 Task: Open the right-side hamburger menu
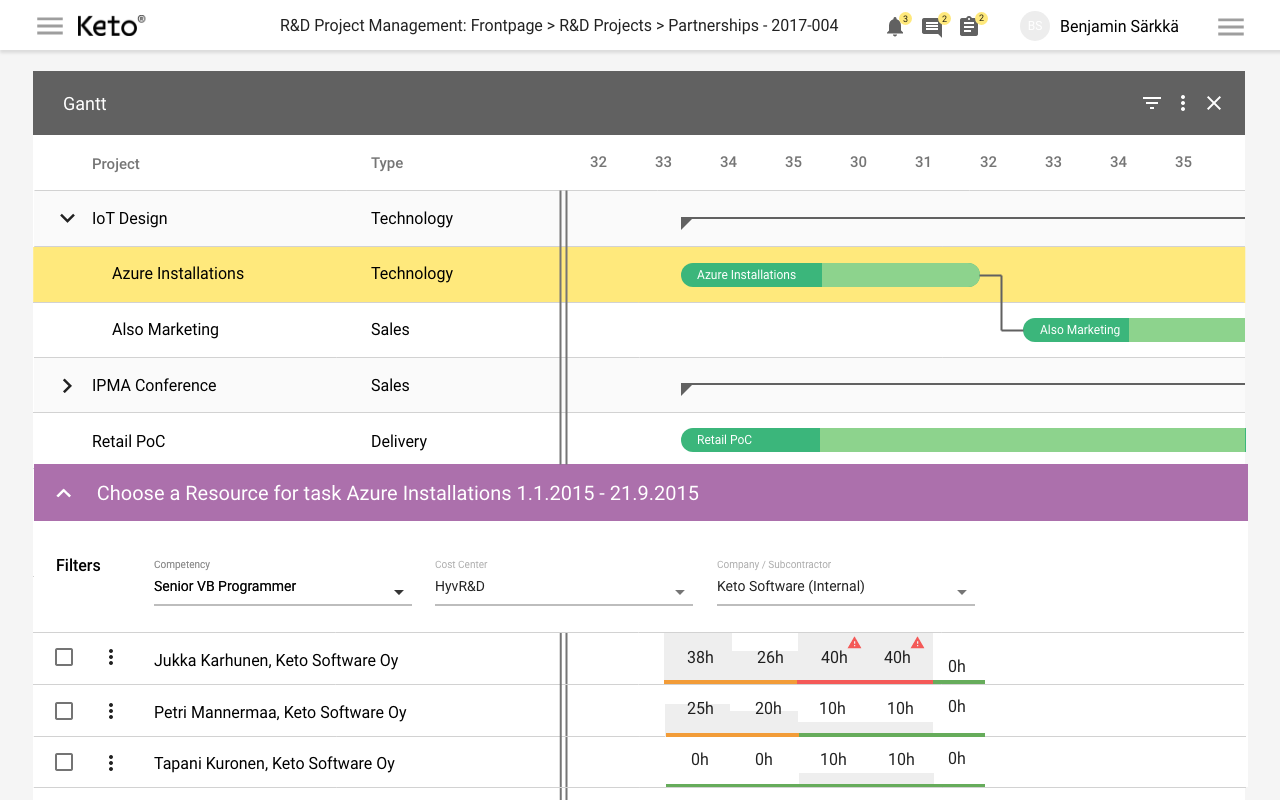[x=1231, y=27]
